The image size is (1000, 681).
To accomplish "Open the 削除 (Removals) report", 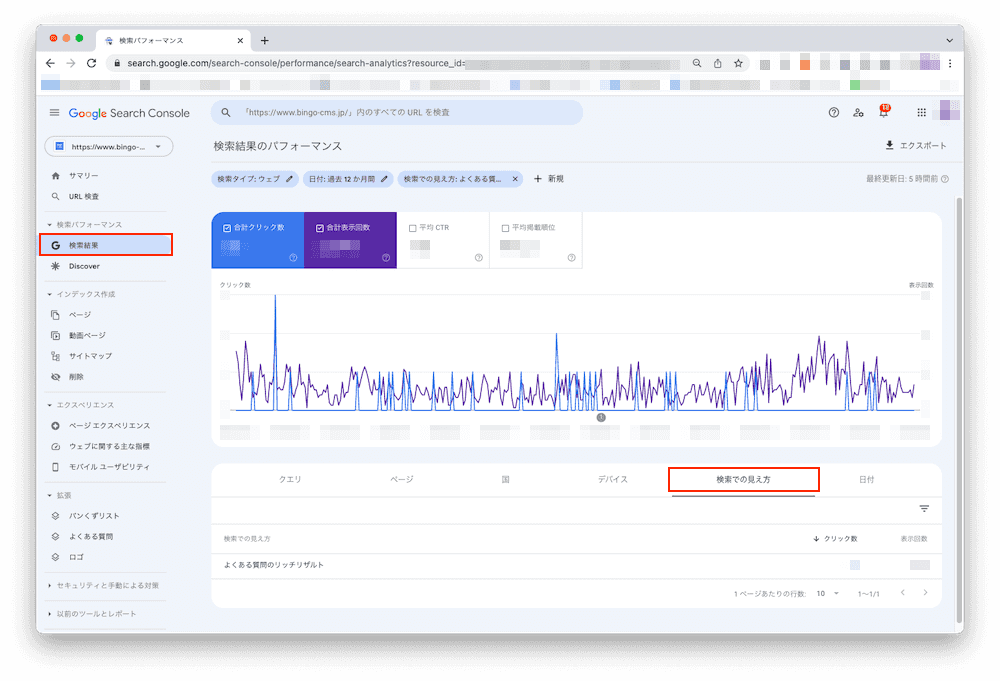I will [75, 376].
